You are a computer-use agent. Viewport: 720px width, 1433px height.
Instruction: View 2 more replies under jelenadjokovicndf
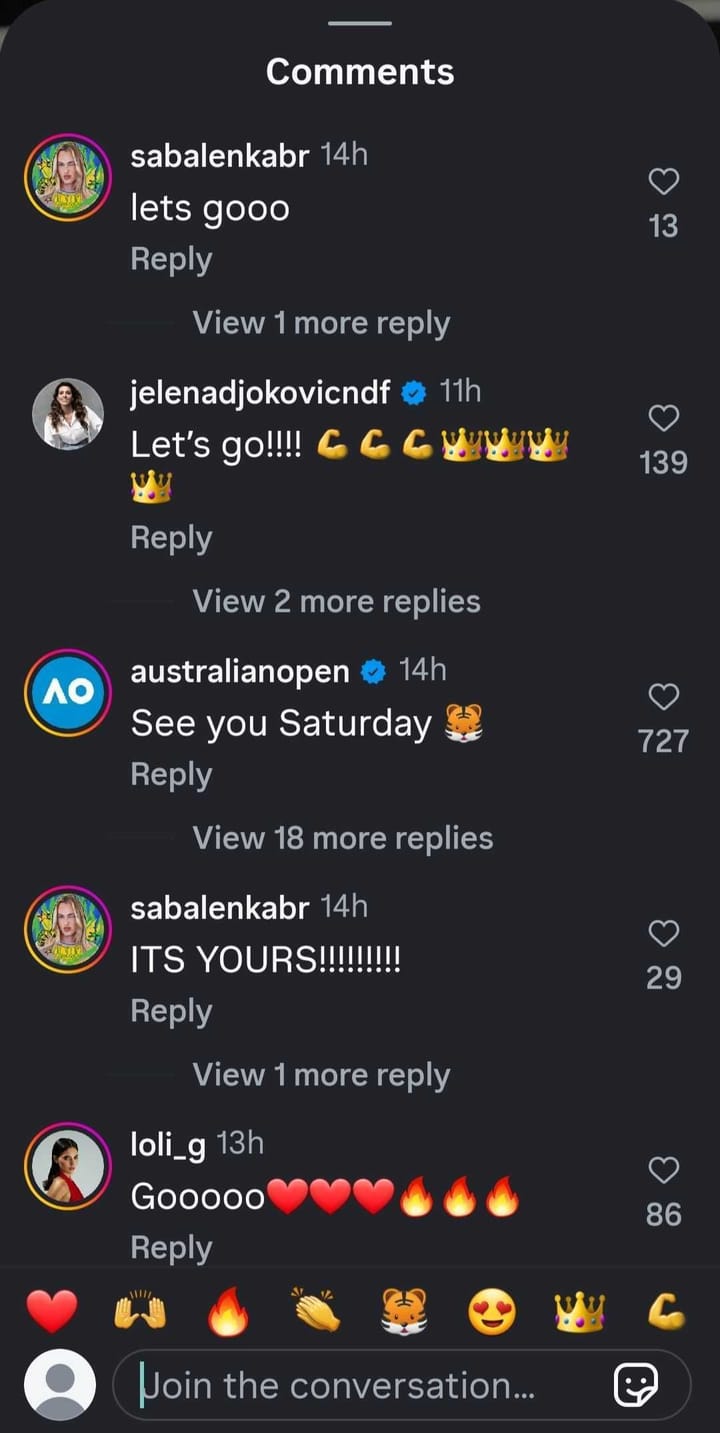coord(336,601)
